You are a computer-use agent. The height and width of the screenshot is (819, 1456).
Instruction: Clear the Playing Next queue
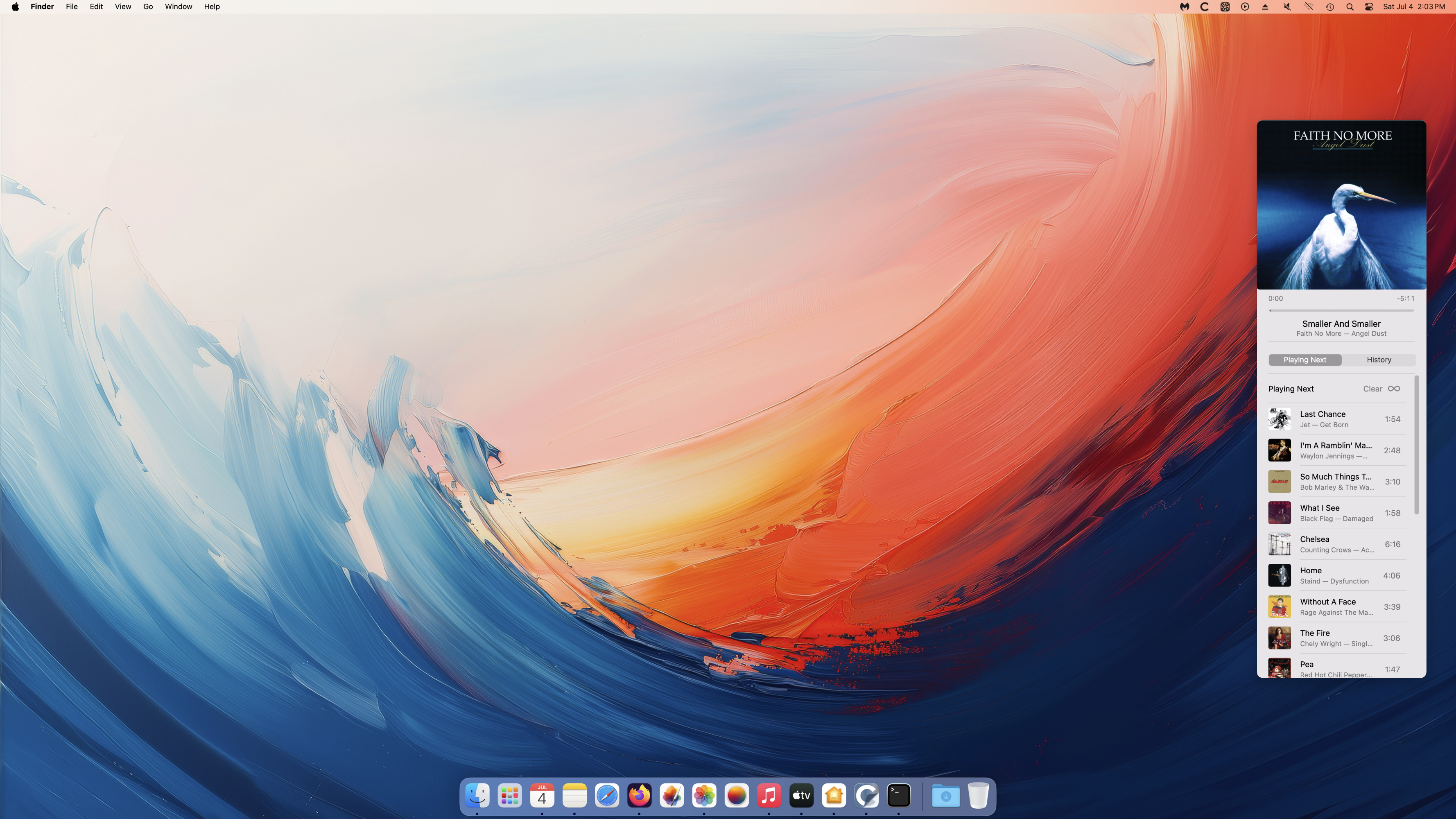pyautogui.click(x=1372, y=389)
